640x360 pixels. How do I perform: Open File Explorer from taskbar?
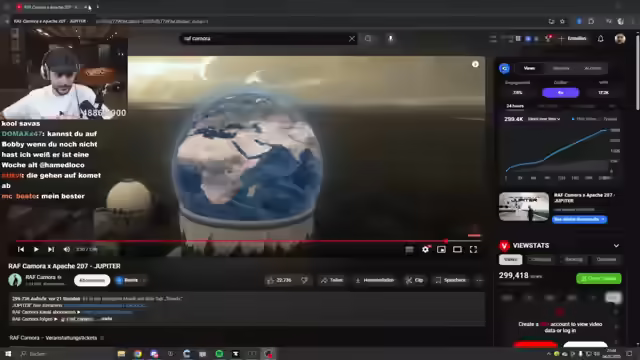click(x=121, y=354)
